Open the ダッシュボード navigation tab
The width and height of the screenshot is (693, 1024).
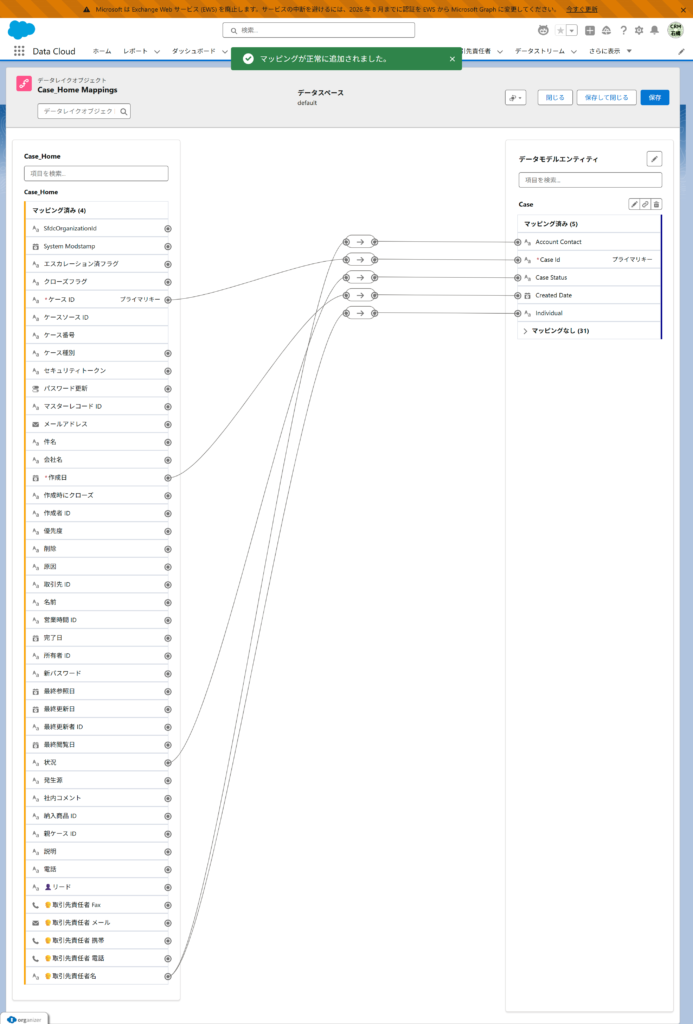click(193, 51)
